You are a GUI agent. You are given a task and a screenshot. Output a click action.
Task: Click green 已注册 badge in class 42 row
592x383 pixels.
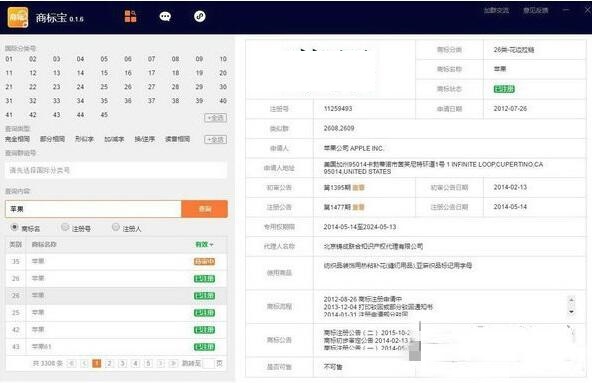(x=204, y=330)
